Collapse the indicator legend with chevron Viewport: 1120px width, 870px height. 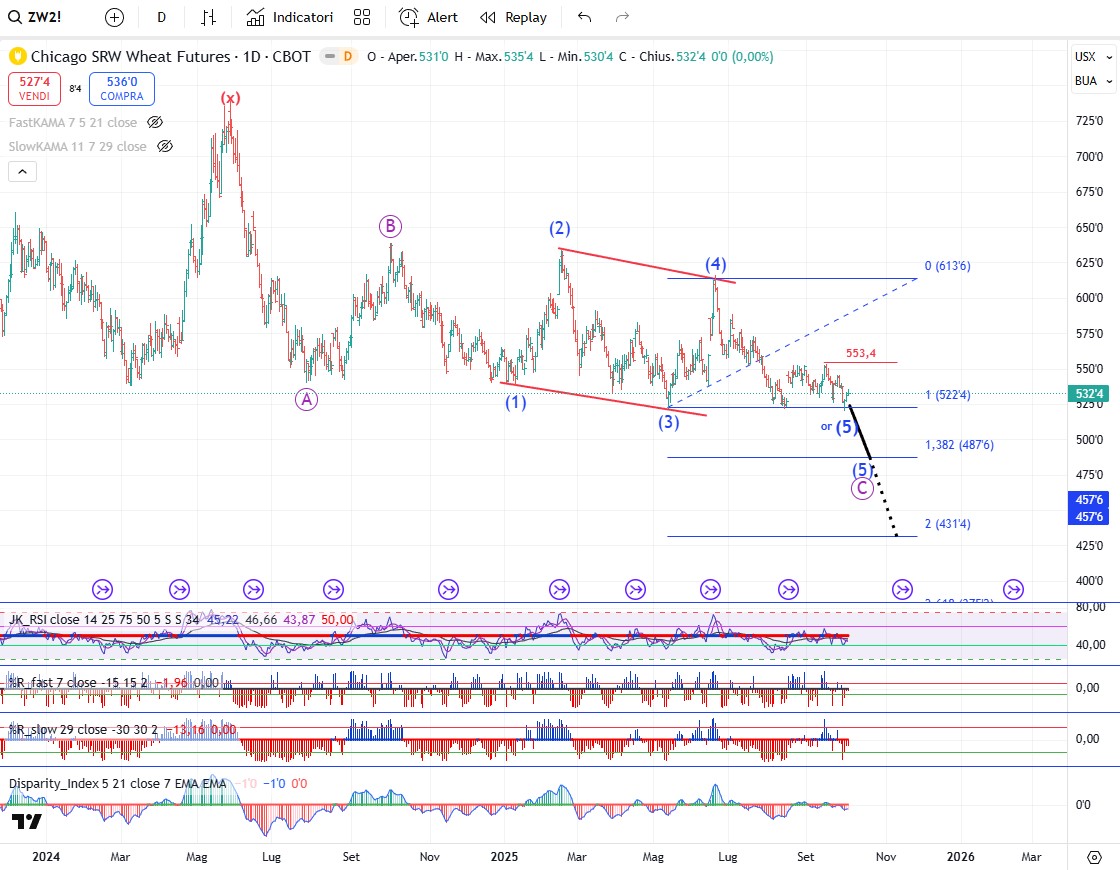tap(22, 171)
